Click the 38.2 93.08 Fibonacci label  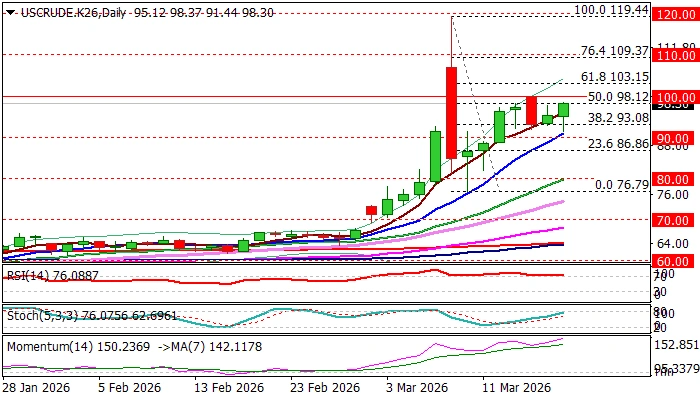[618, 118]
